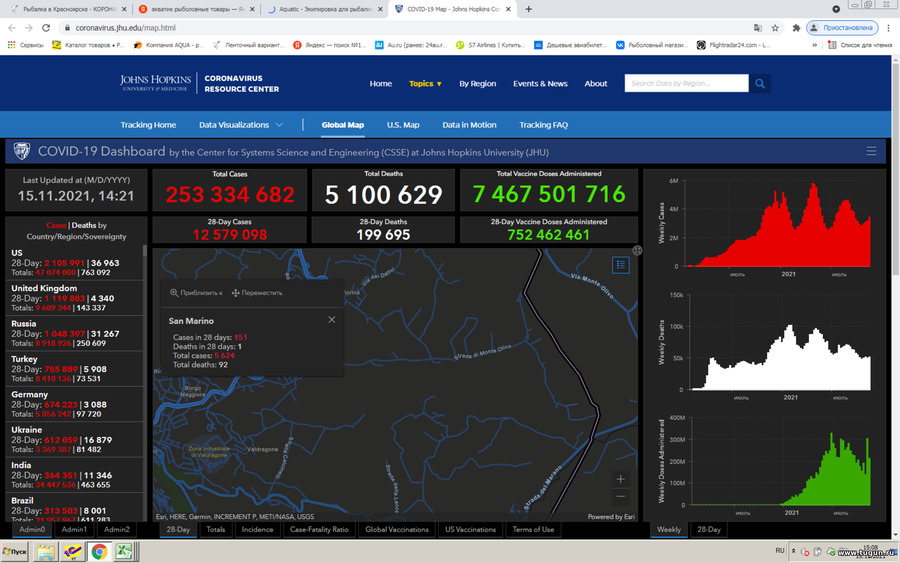Click the RU language indicator in tray

779,550
